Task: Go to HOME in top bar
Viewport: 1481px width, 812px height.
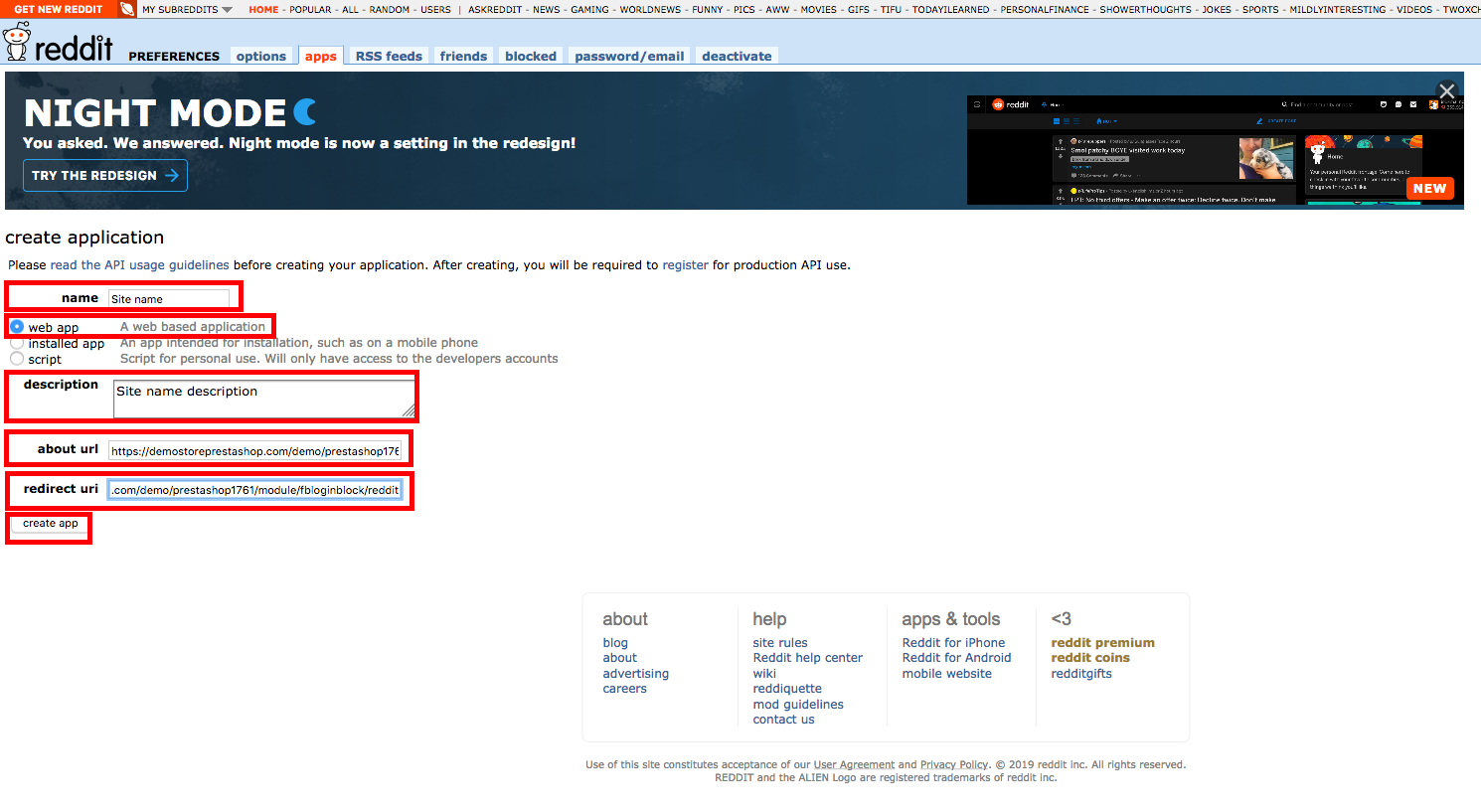Action: pyautogui.click(x=263, y=9)
